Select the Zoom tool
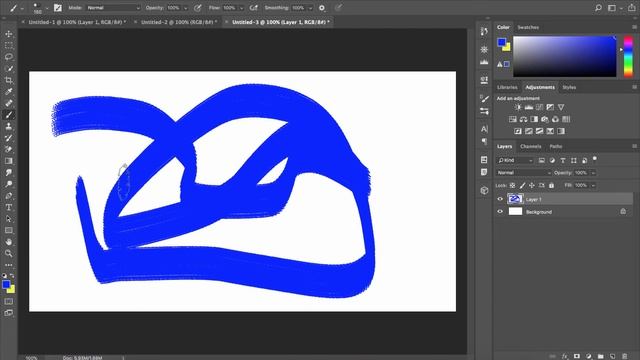 (9, 253)
